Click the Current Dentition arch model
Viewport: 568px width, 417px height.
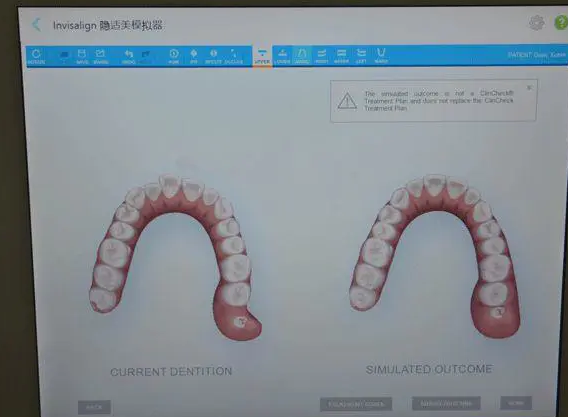pos(175,257)
